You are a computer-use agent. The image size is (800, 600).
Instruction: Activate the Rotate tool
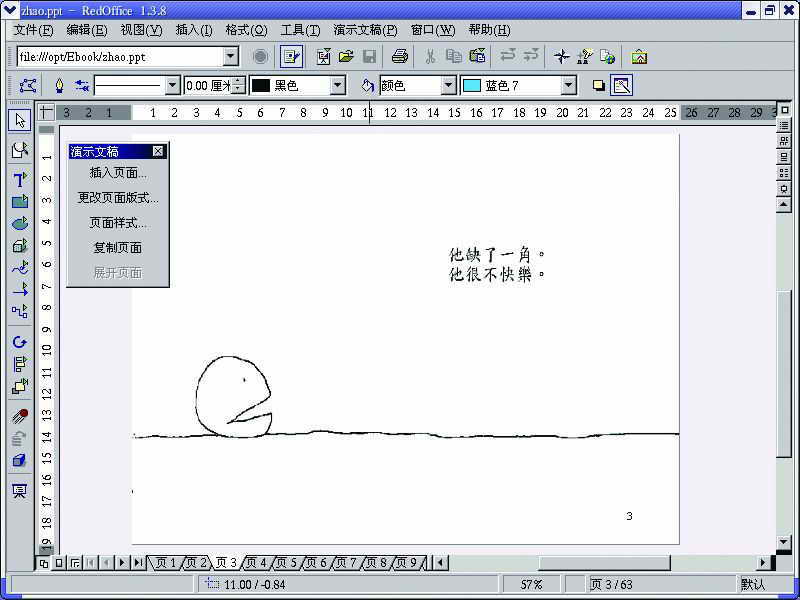tap(20, 342)
